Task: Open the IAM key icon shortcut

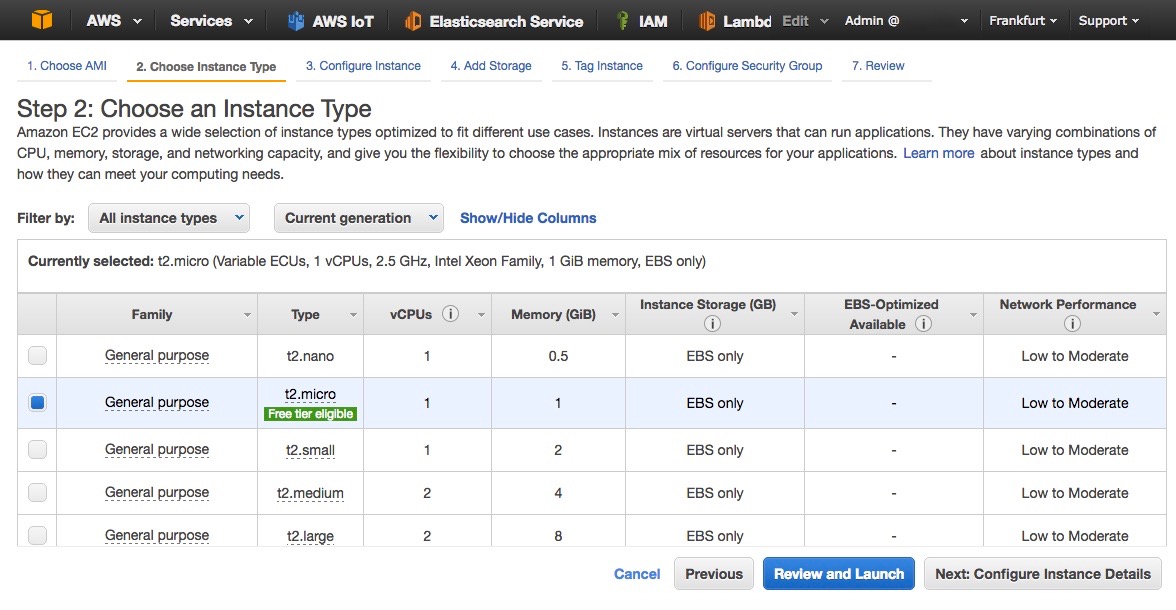Action: pyautogui.click(x=623, y=21)
